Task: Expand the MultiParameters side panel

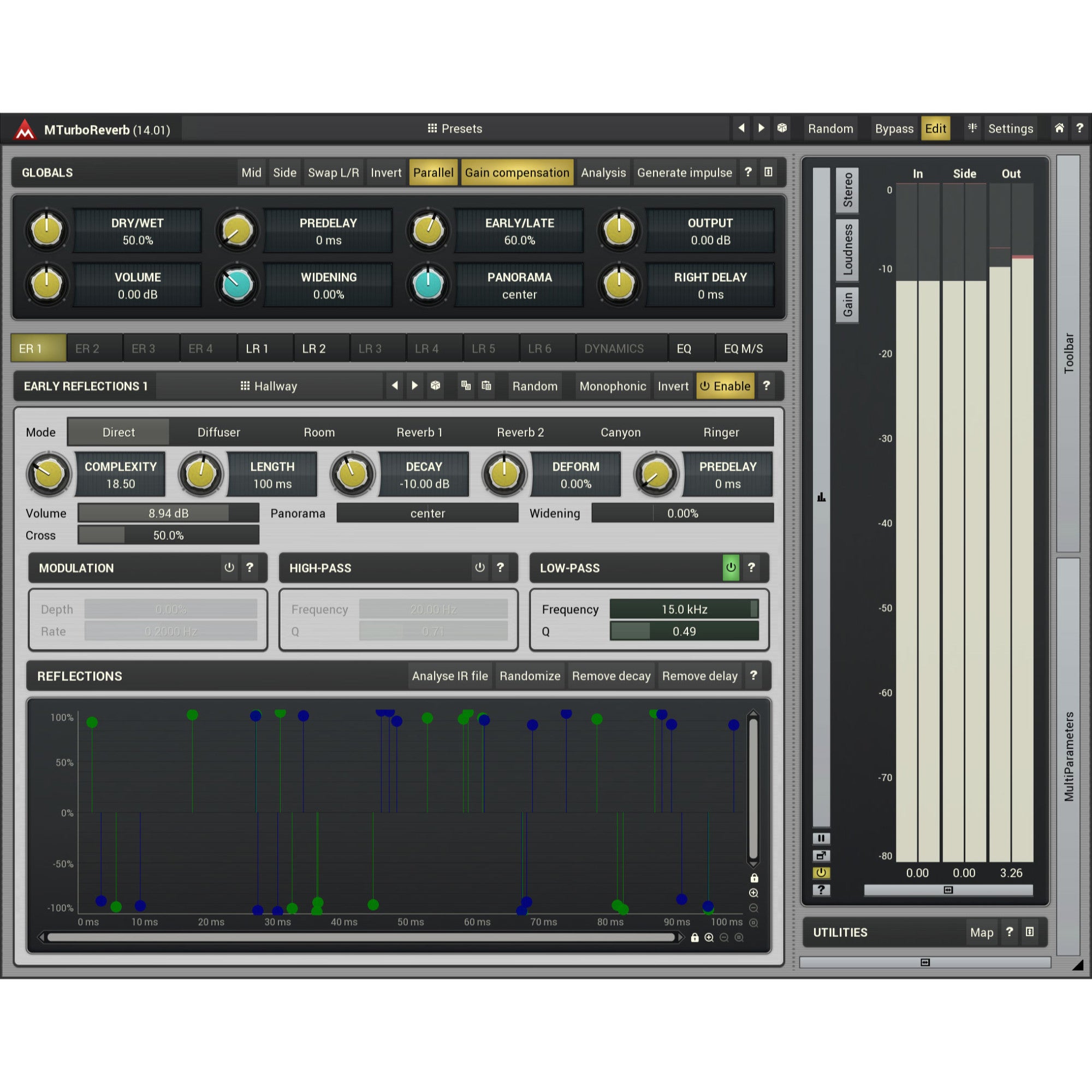Action: pos(1069,756)
